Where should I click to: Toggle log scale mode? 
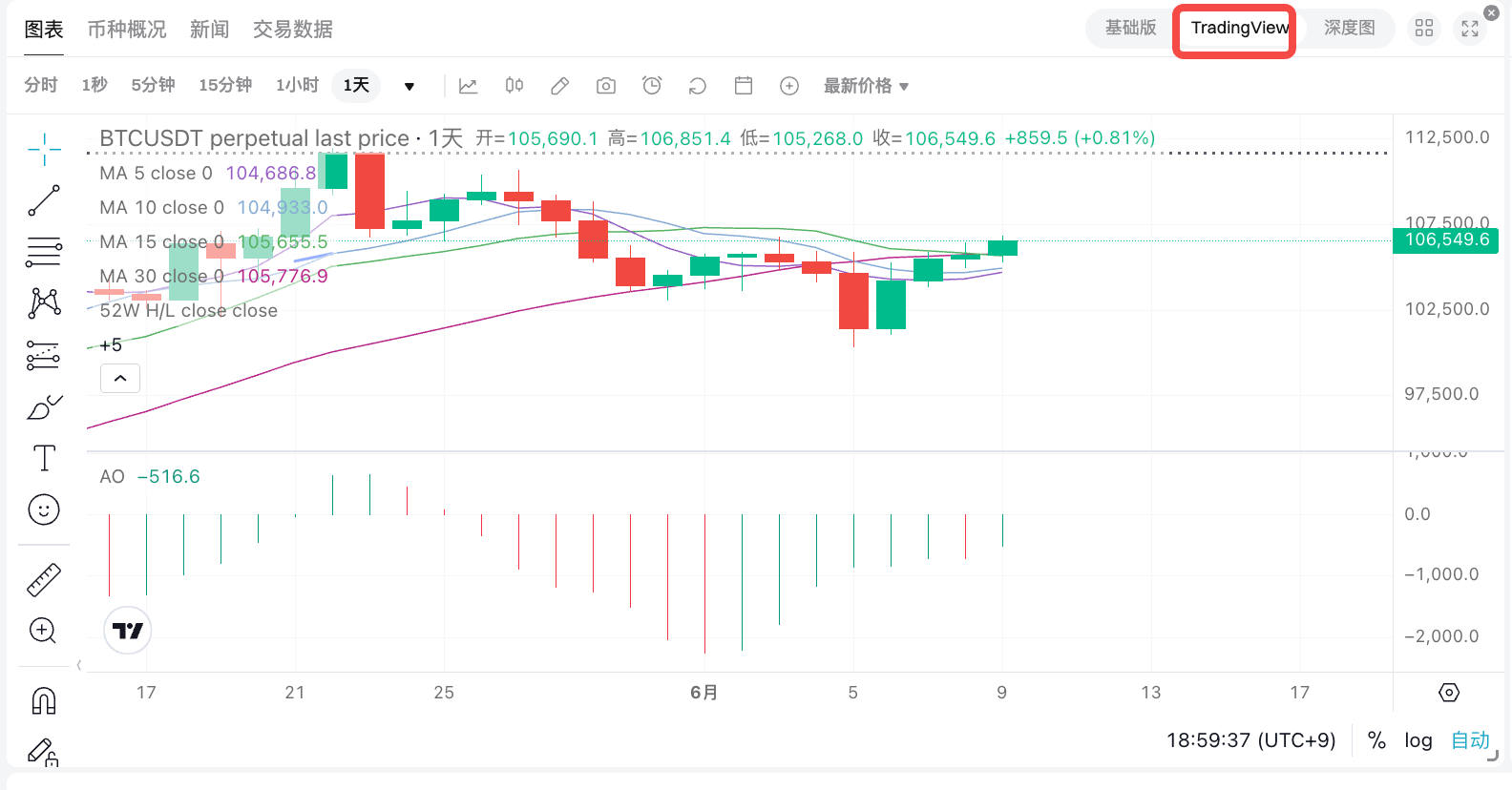(x=1417, y=740)
